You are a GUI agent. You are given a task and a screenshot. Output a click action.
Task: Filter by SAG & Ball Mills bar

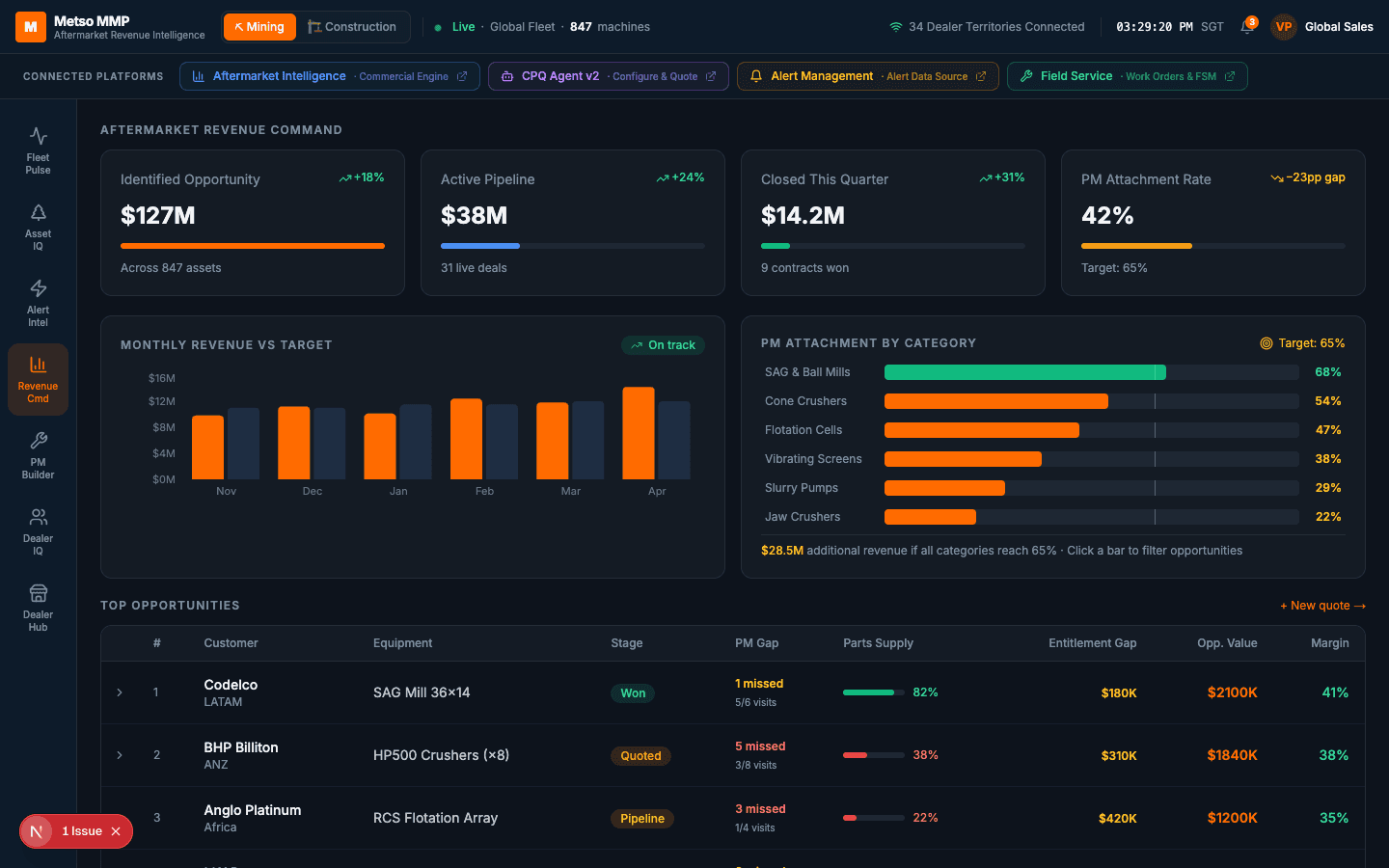(1024, 372)
